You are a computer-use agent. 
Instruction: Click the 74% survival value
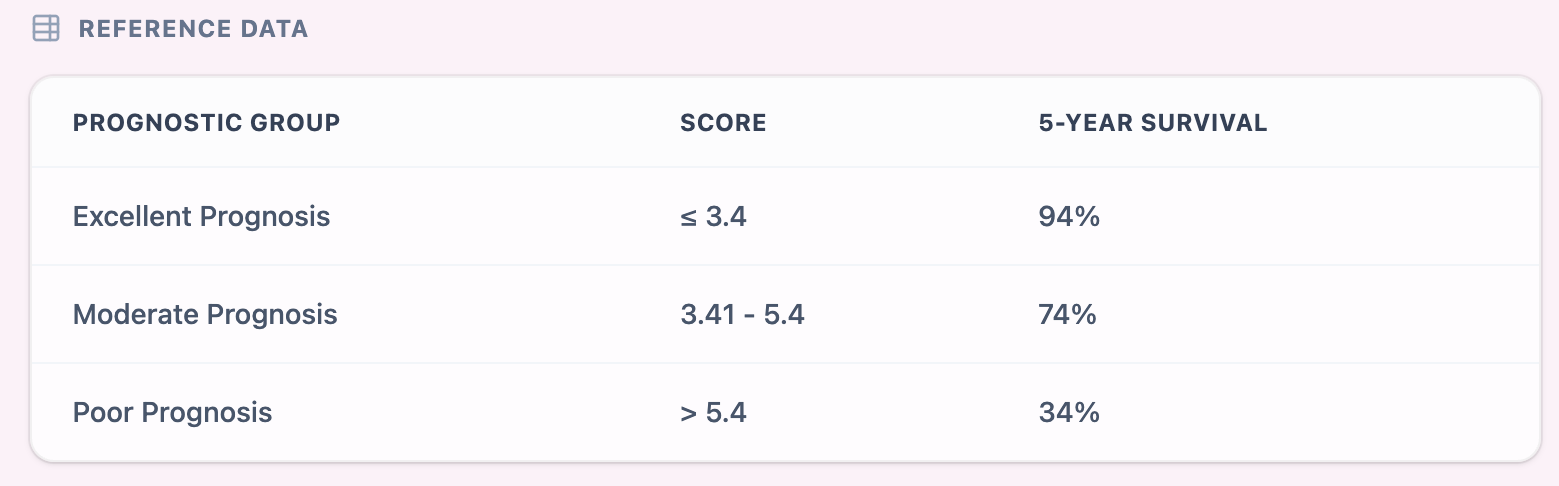coord(1068,315)
